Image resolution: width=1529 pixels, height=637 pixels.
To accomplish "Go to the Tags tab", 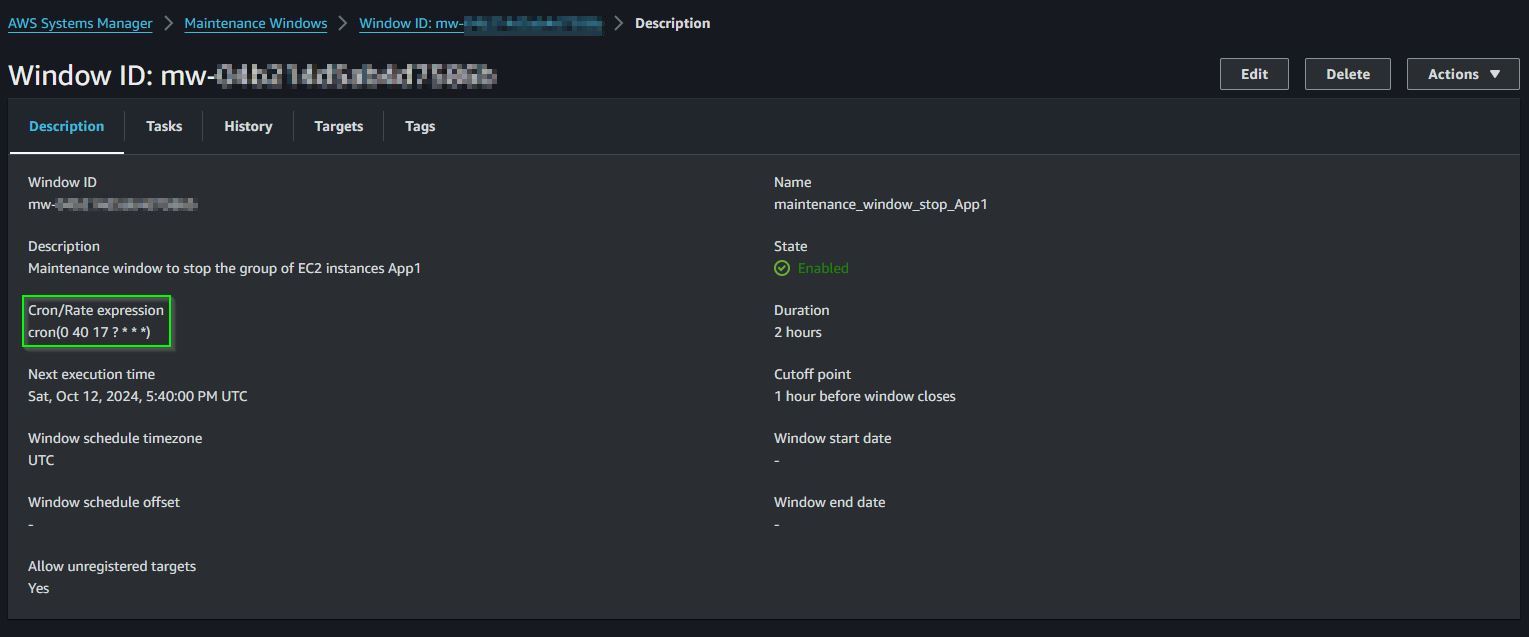I will click(420, 126).
